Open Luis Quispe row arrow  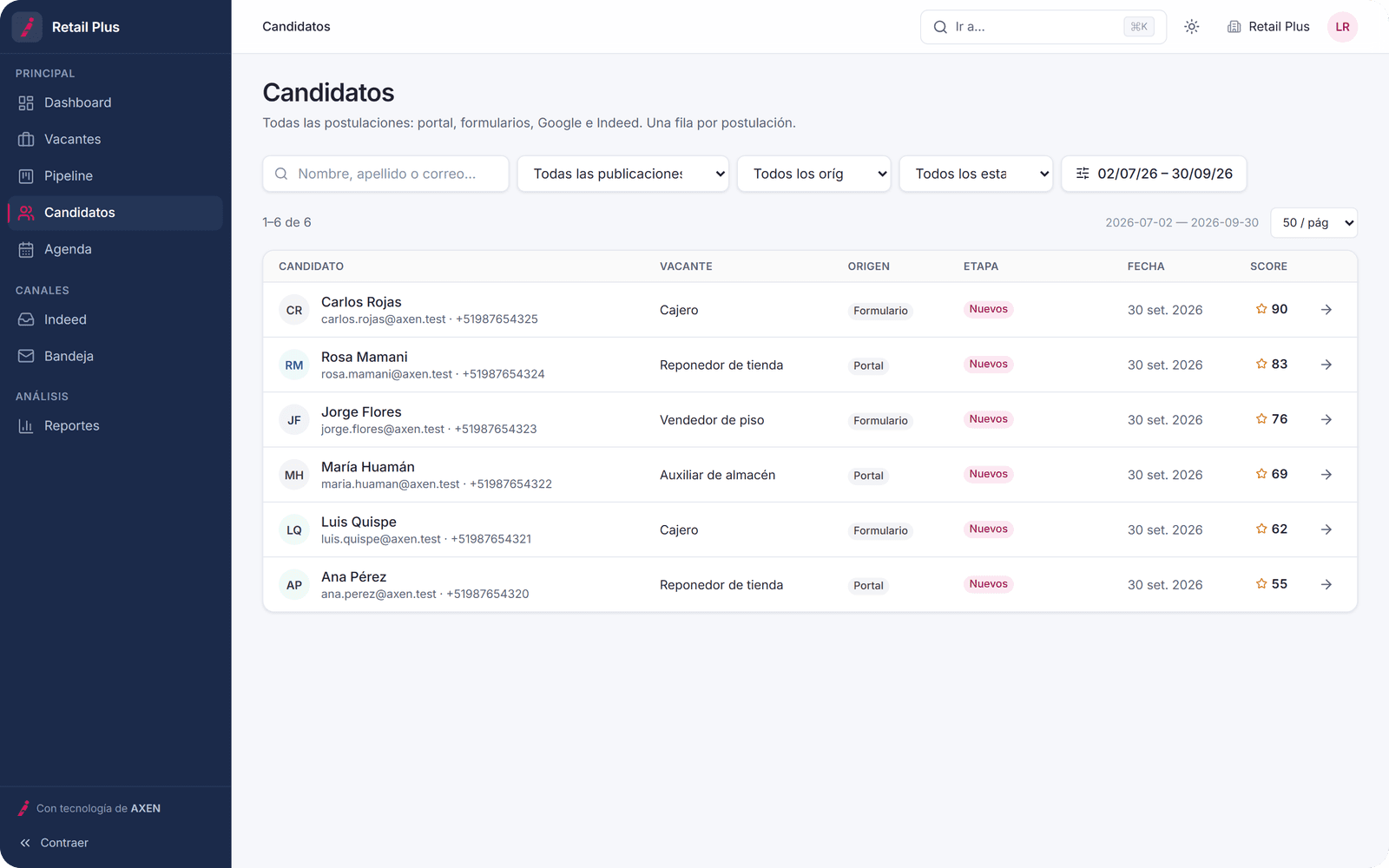coord(1326,529)
